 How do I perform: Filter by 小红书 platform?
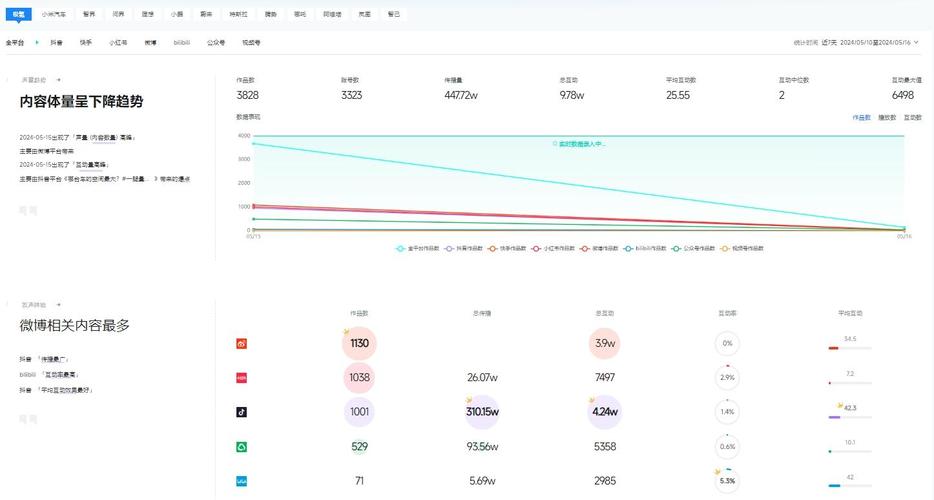(118, 43)
